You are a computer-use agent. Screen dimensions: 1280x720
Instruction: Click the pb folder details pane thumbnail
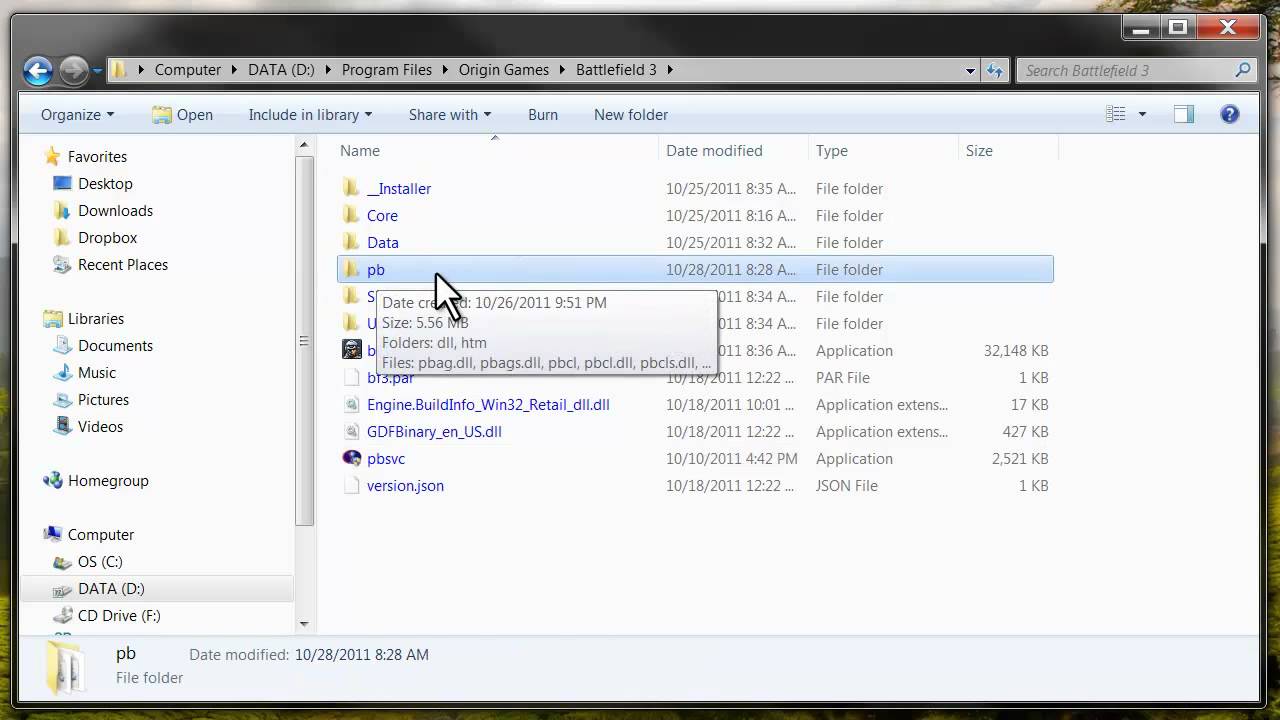(x=66, y=667)
